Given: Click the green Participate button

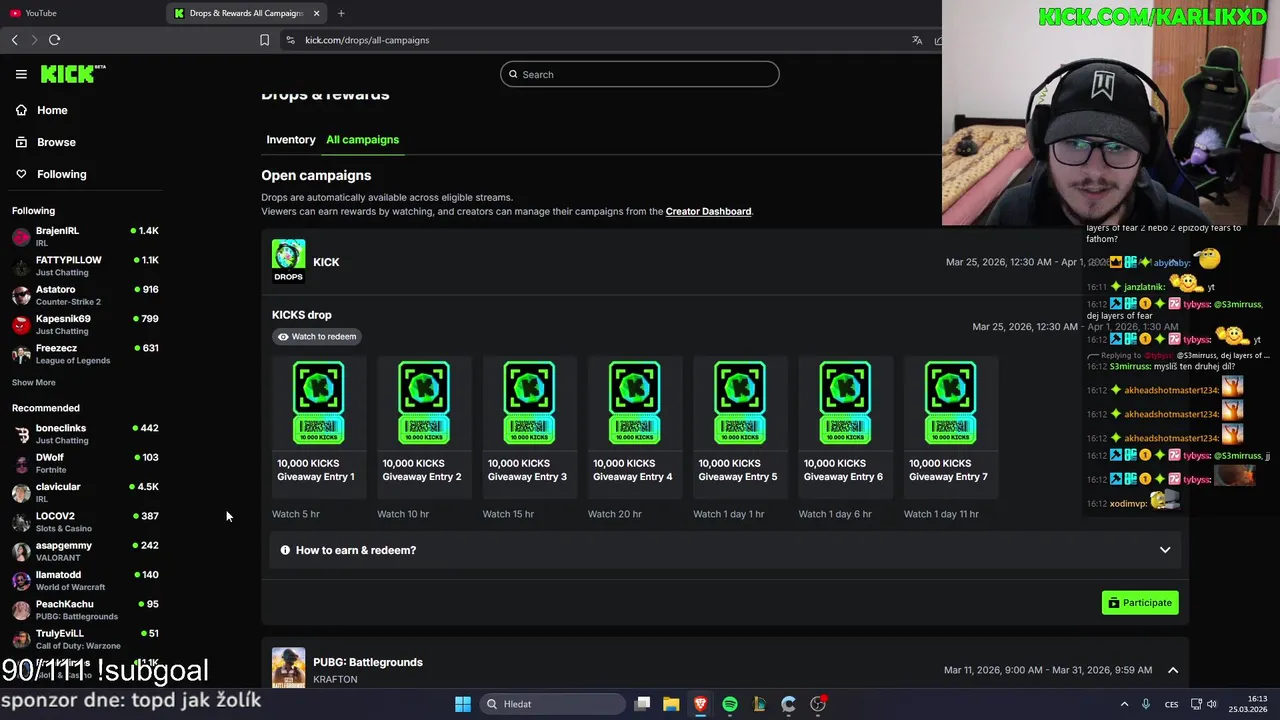Looking at the screenshot, I should point(1140,603).
